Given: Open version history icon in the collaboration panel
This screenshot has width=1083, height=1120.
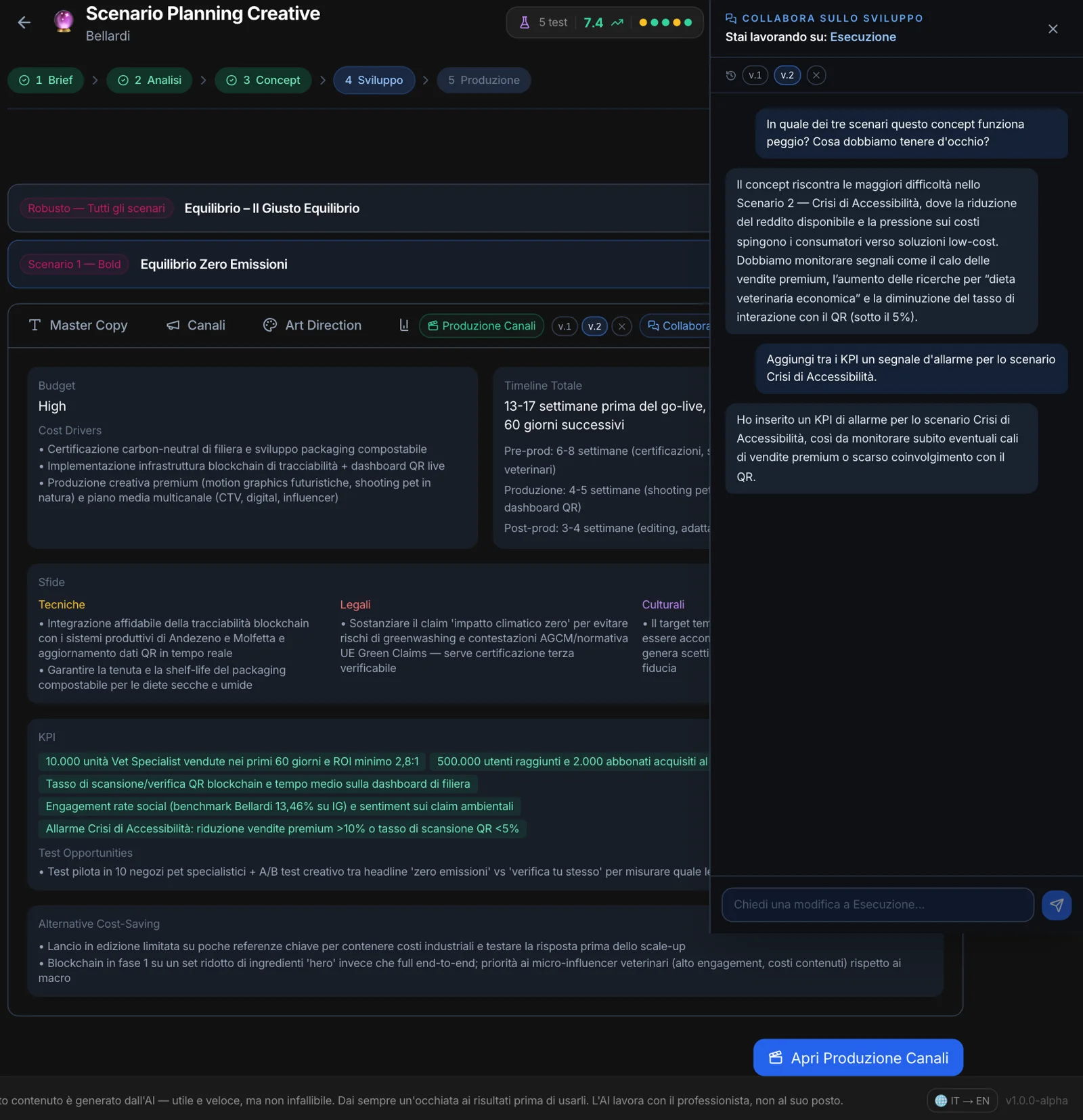Looking at the screenshot, I should pyautogui.click(x=731, y=75).
